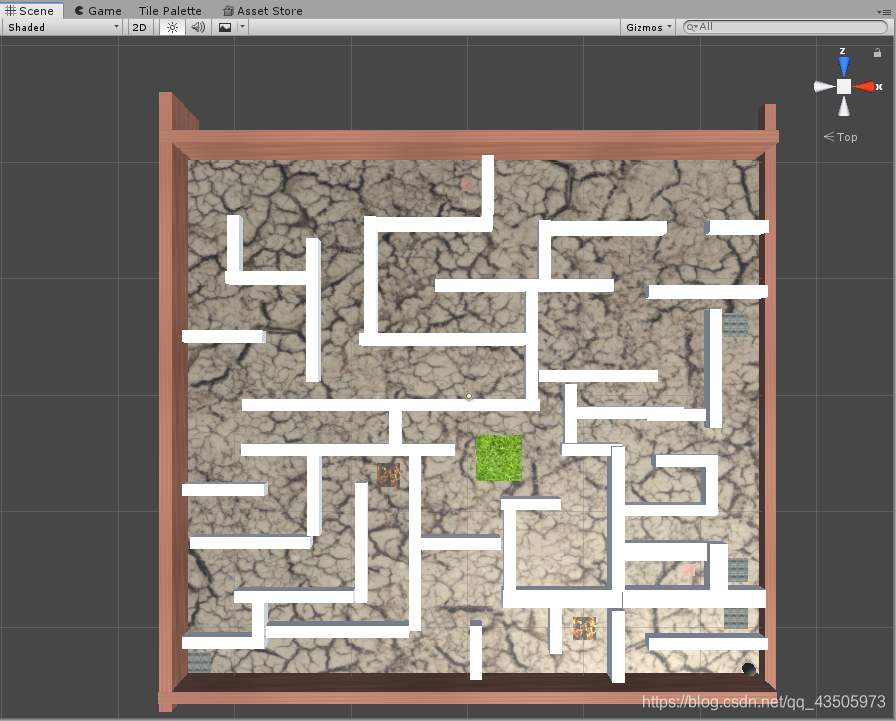Switch to the Scene tab
Screen dimensions: 896x721
(30, 11)
